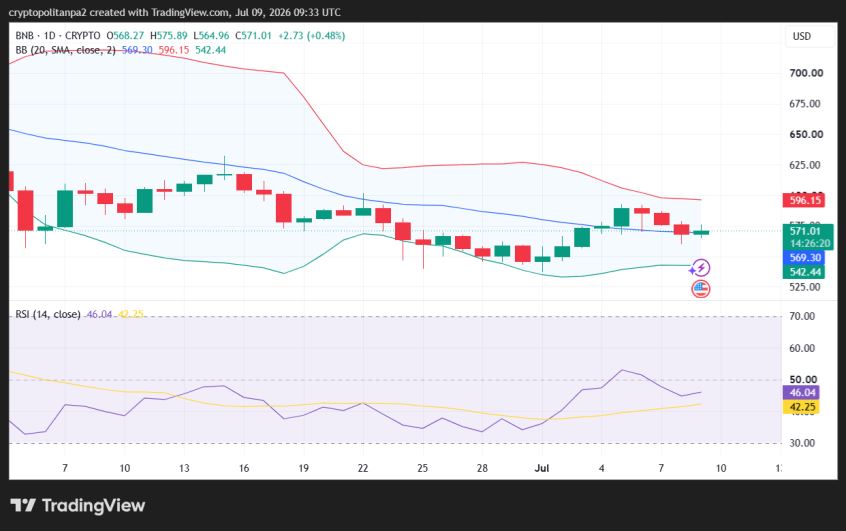Click the C571.01 close value in legend

click(x=253, y=36)
